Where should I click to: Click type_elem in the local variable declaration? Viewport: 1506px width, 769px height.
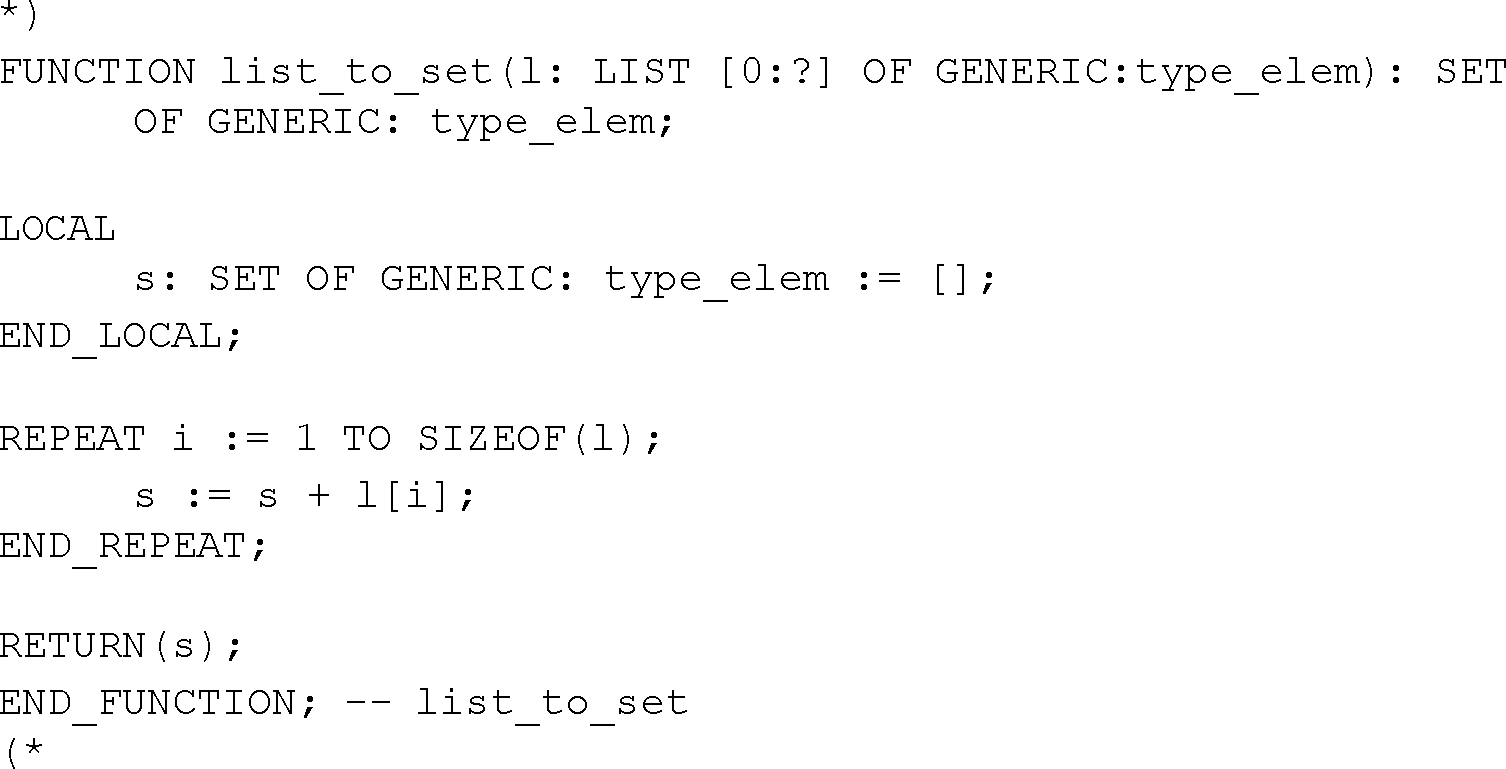tap(716, 279)
